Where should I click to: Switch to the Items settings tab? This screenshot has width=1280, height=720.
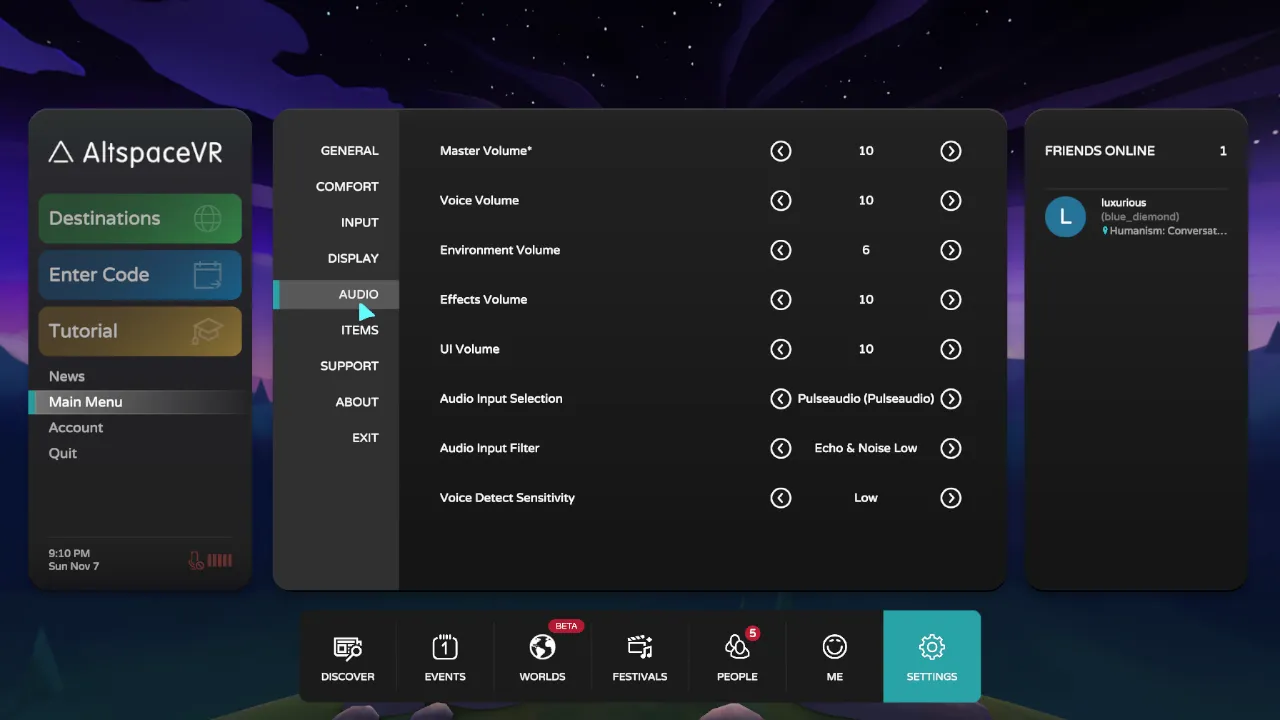(359, 330)
